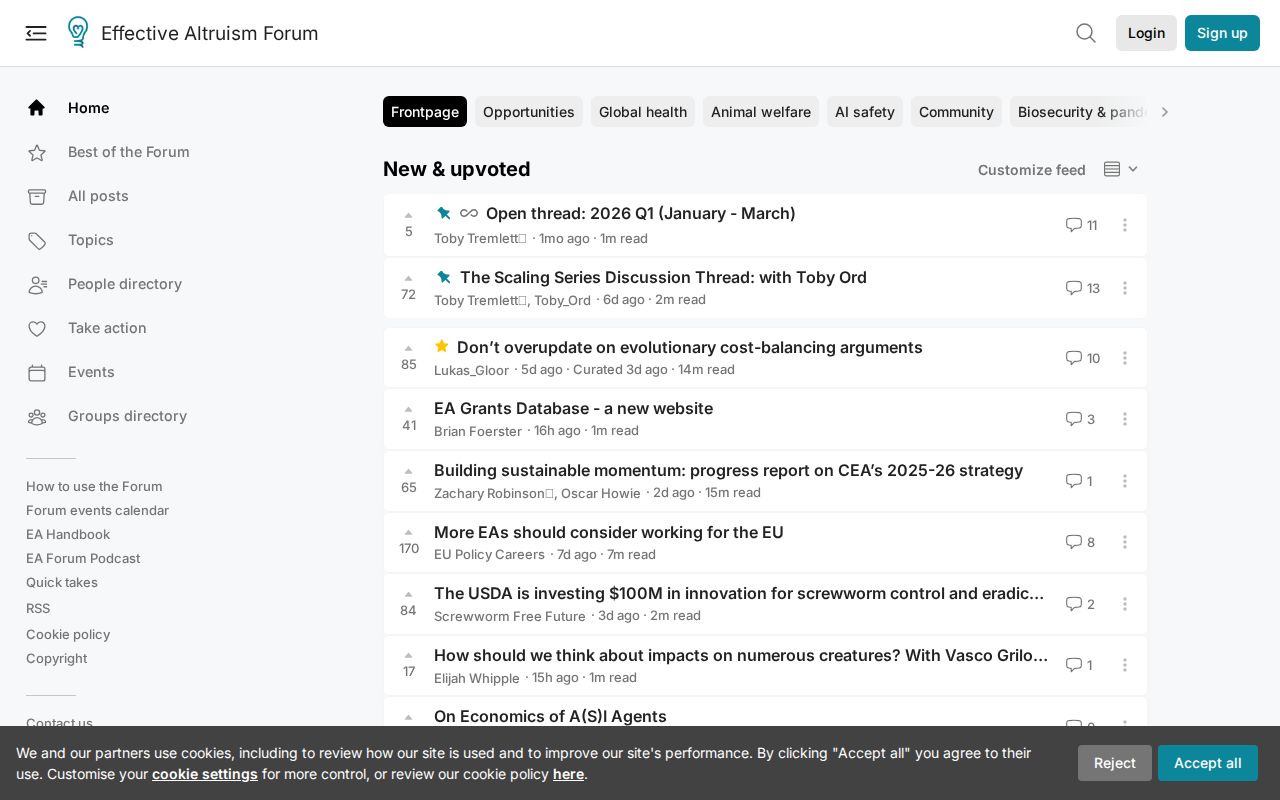The height and width of the screenshot is (800, 1280).
Task: Click the pushpin icon on the Open thread post
Action: click(x=443, y=213)
